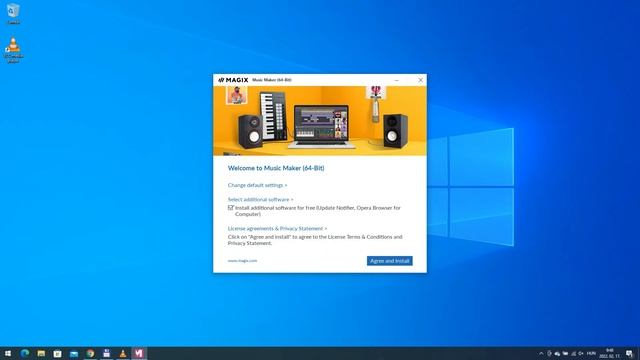Open the Recycle Bin desktop icon
640x360 pixels.
pos(13,13)
